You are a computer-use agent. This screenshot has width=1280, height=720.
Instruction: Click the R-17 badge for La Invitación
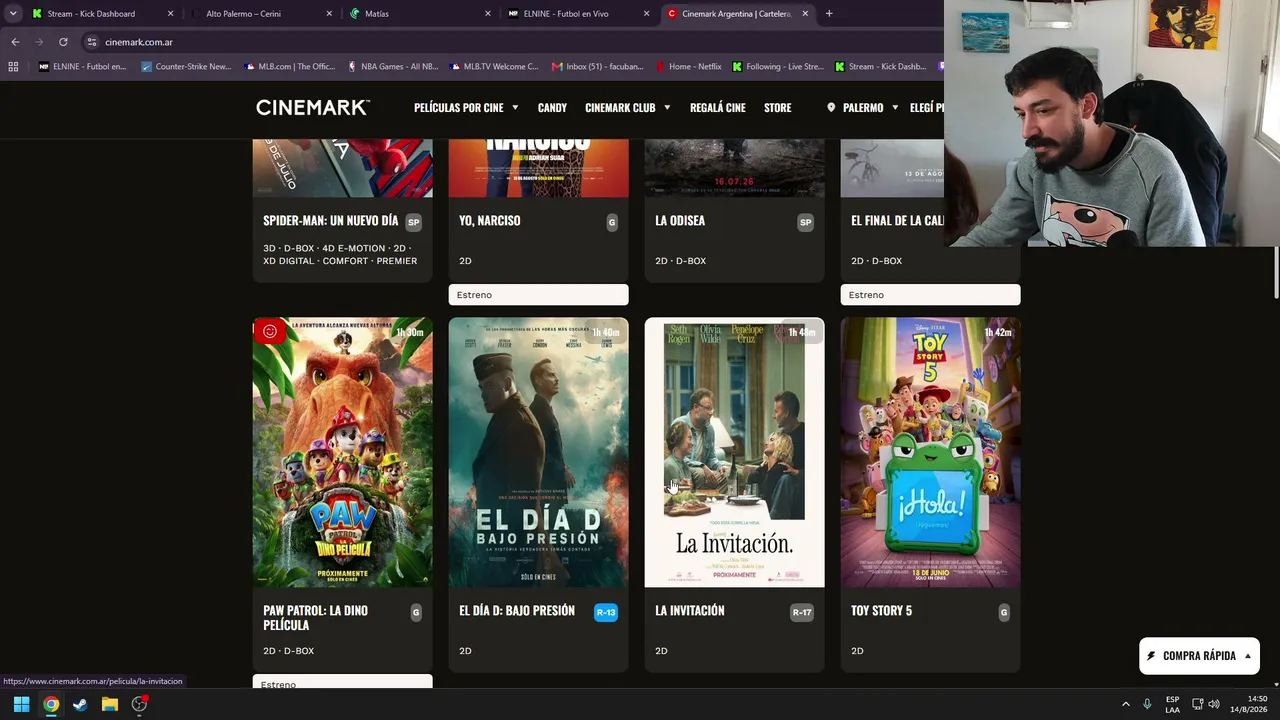(802, 612)
